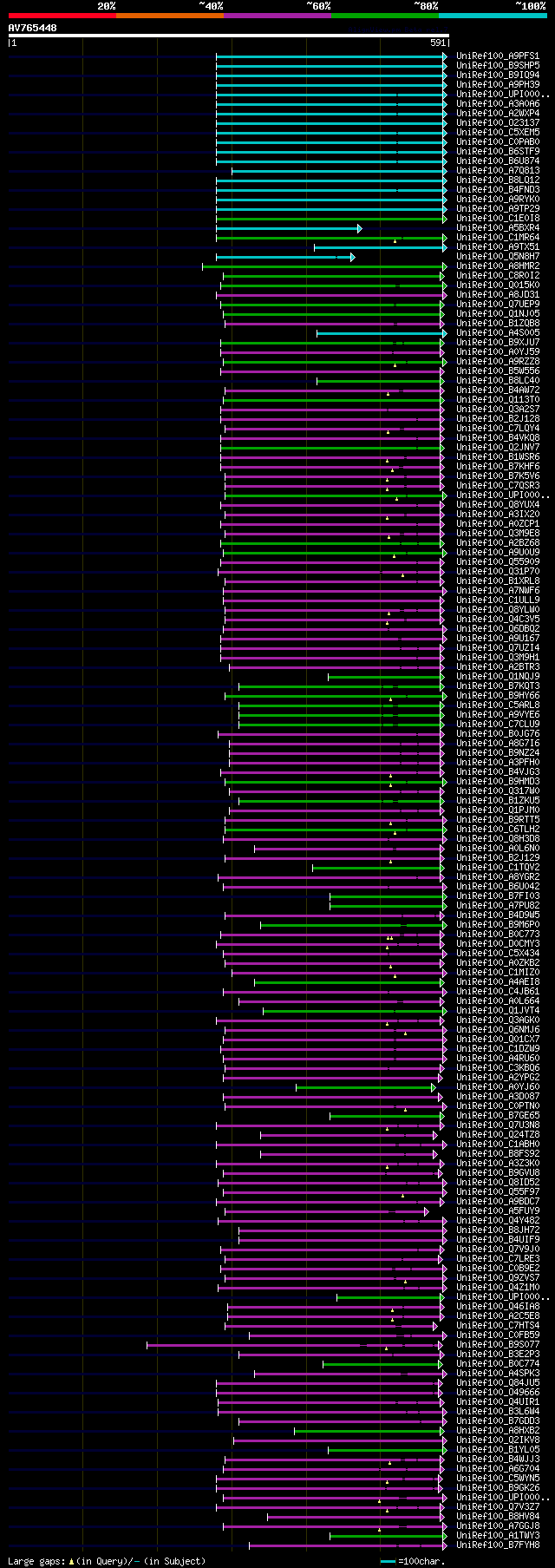555x1568 pixels.
Task: Select the UniRef100_B2J128 label
Action: [x=498, y=418]
